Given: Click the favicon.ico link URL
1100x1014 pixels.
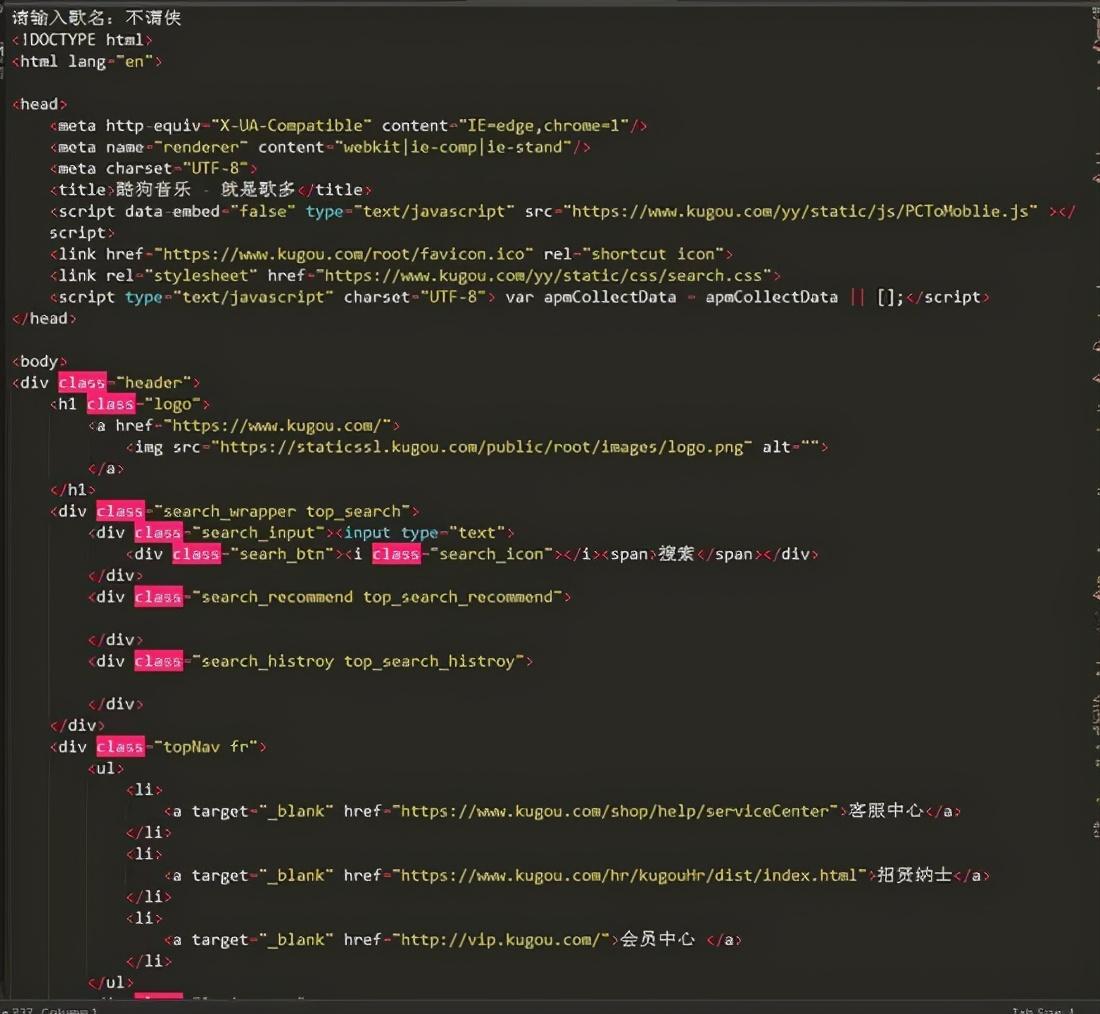Looking at the screenshot, I should 343,254.
